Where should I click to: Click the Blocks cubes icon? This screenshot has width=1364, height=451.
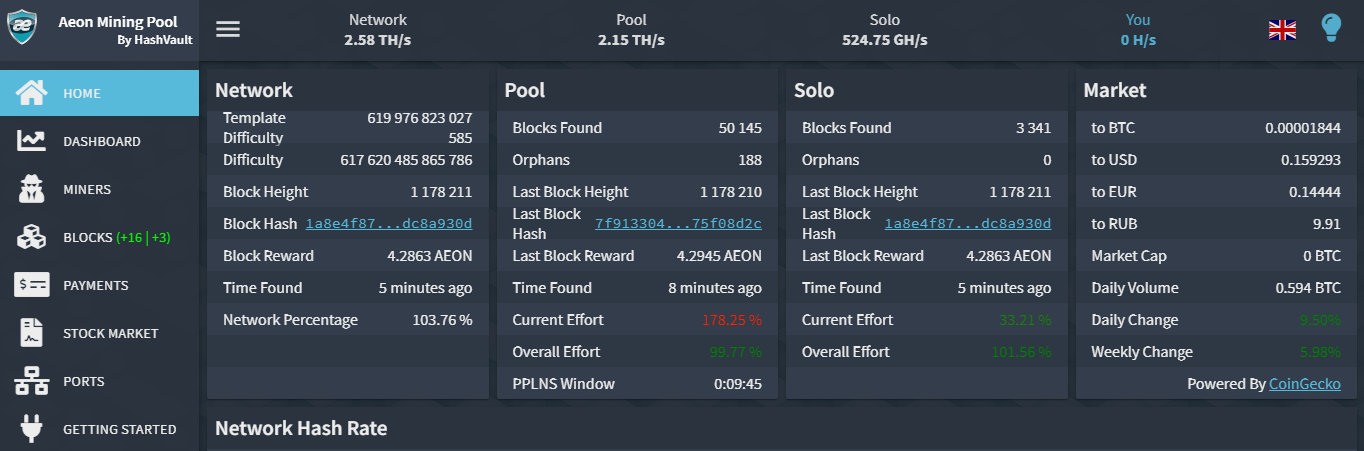tap(32, 237)
